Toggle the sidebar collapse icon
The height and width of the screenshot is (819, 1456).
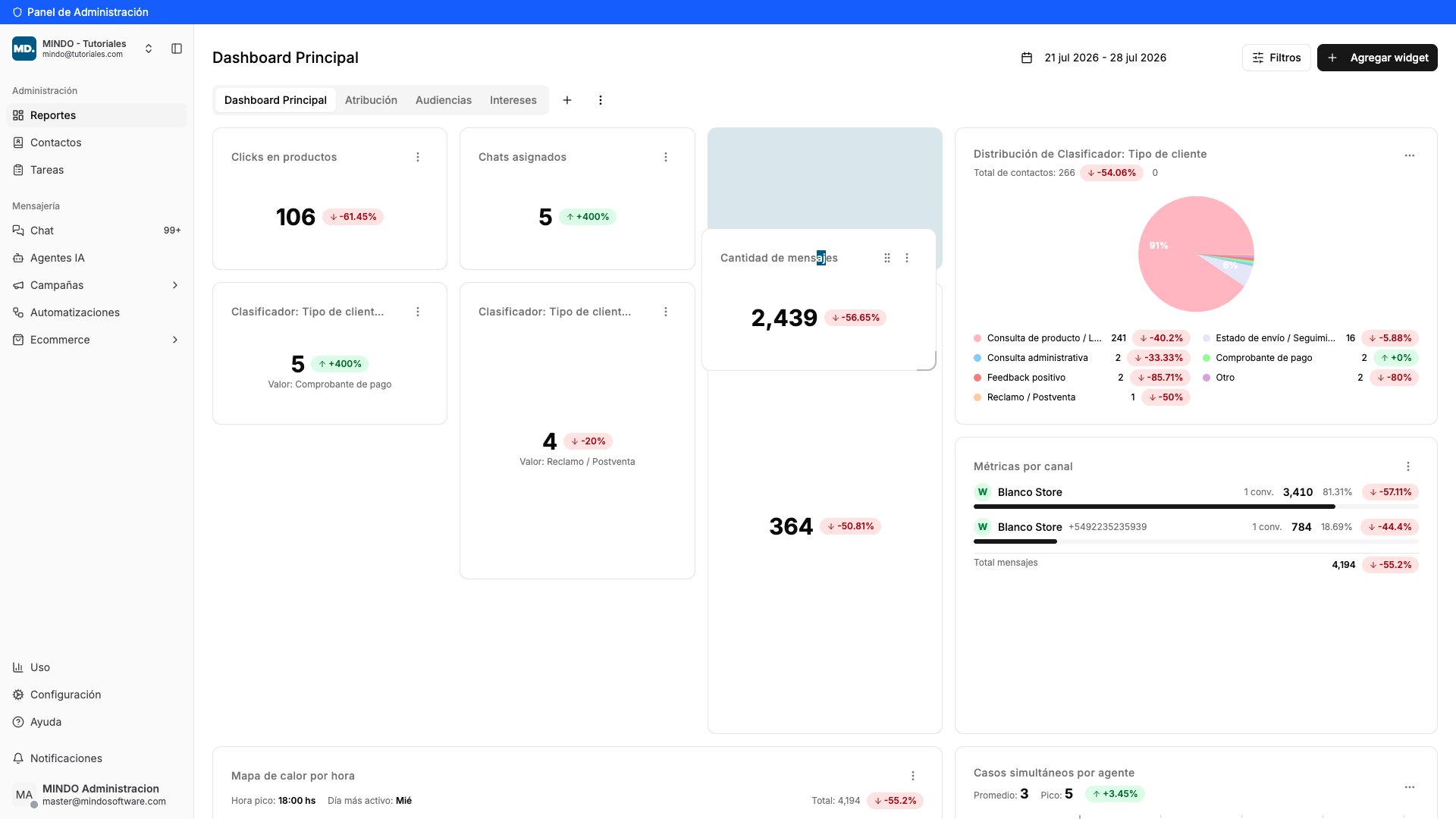coord(177,49)
